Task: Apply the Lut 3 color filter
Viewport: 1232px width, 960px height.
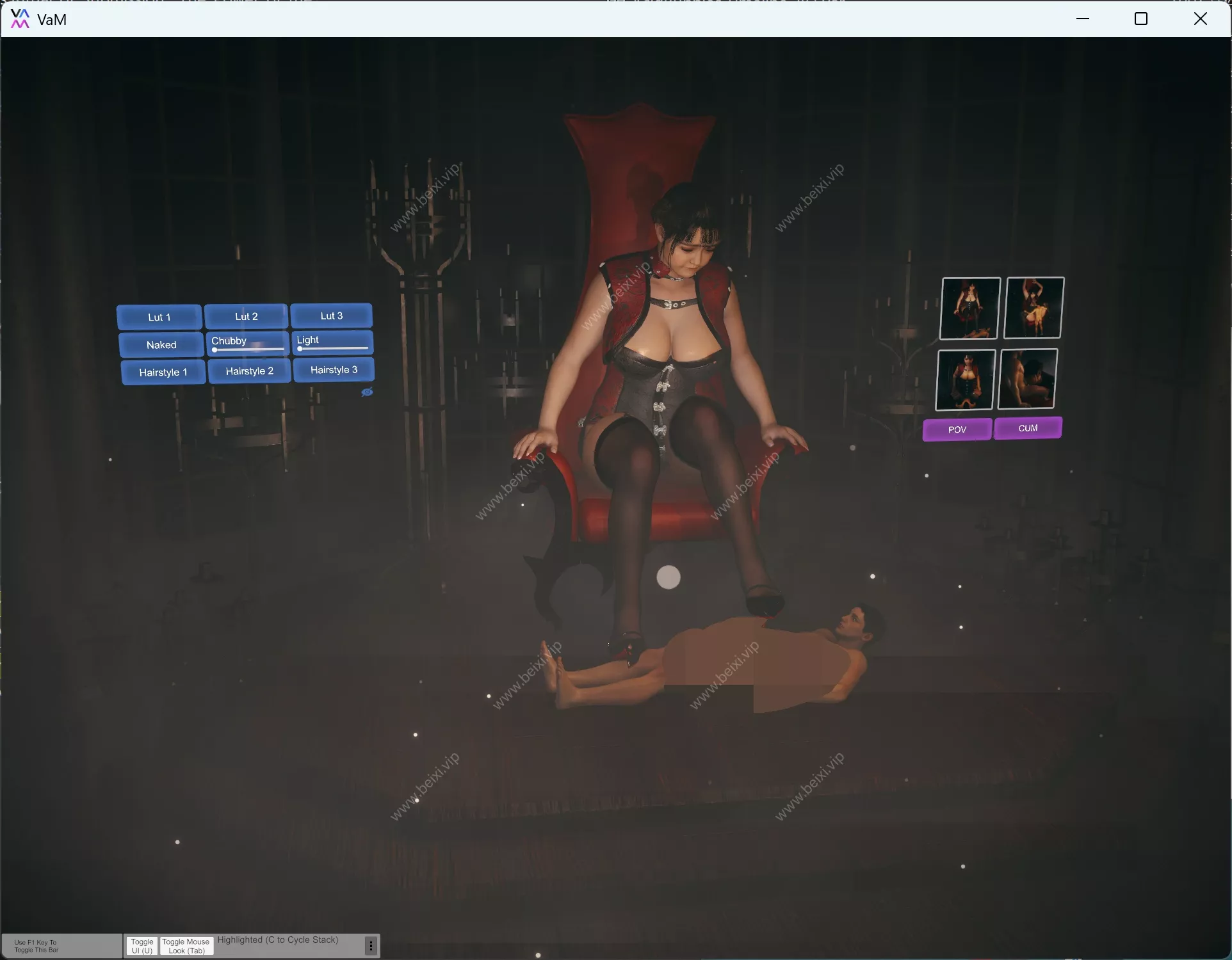Action: tap(331, 316)
